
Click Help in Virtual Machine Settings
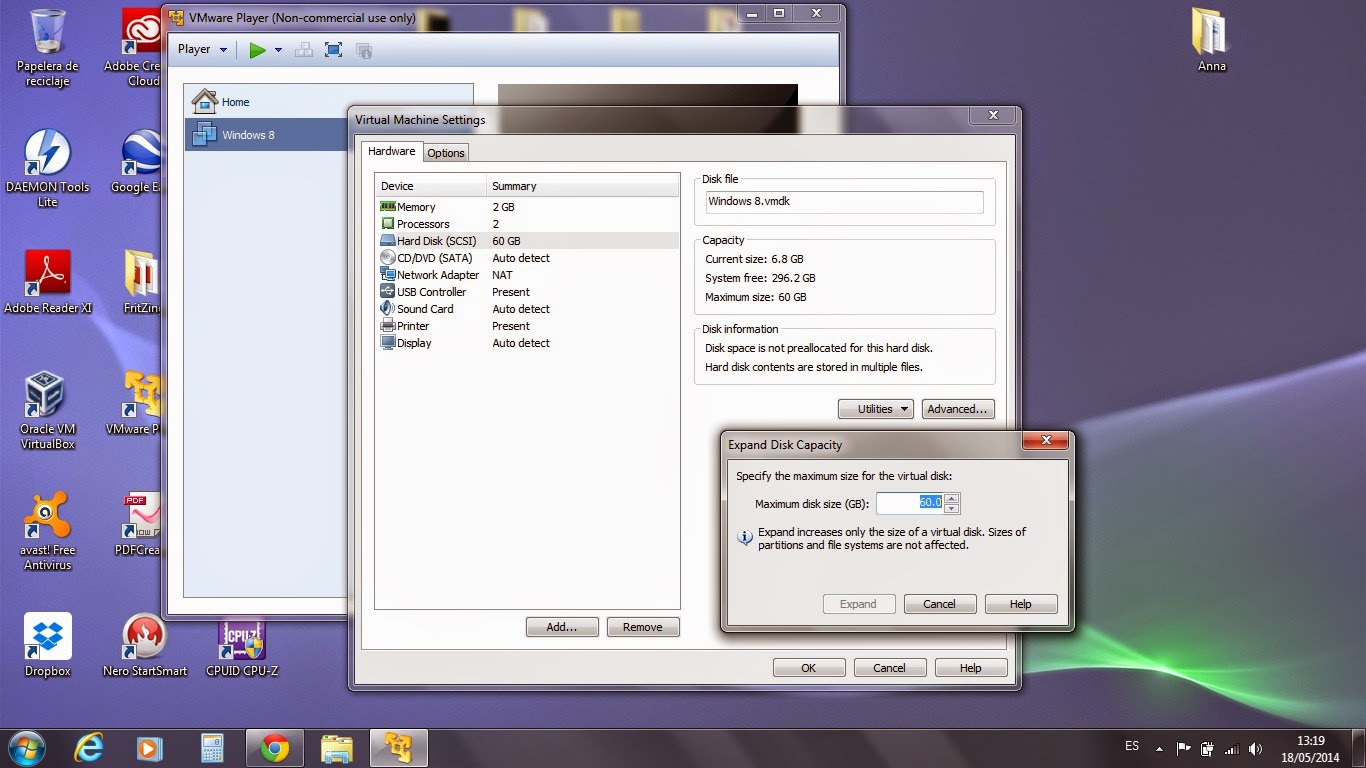[x=971, y=668]
